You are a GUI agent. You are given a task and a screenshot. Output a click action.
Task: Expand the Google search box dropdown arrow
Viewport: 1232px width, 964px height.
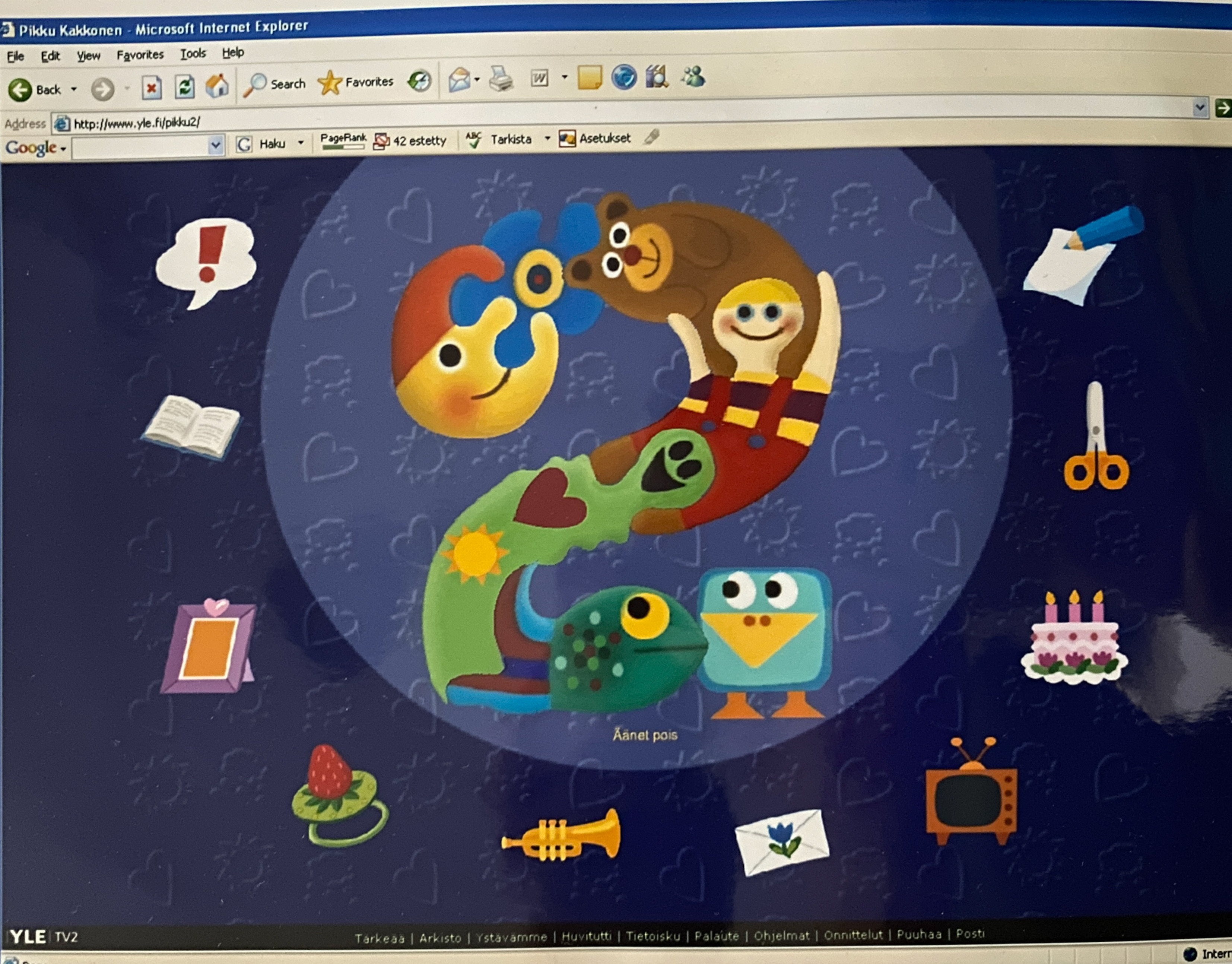[x=216, y=146]
